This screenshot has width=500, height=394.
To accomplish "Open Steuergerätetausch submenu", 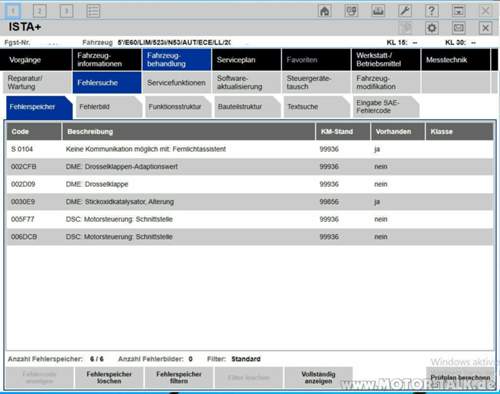I will pos(316,82).
